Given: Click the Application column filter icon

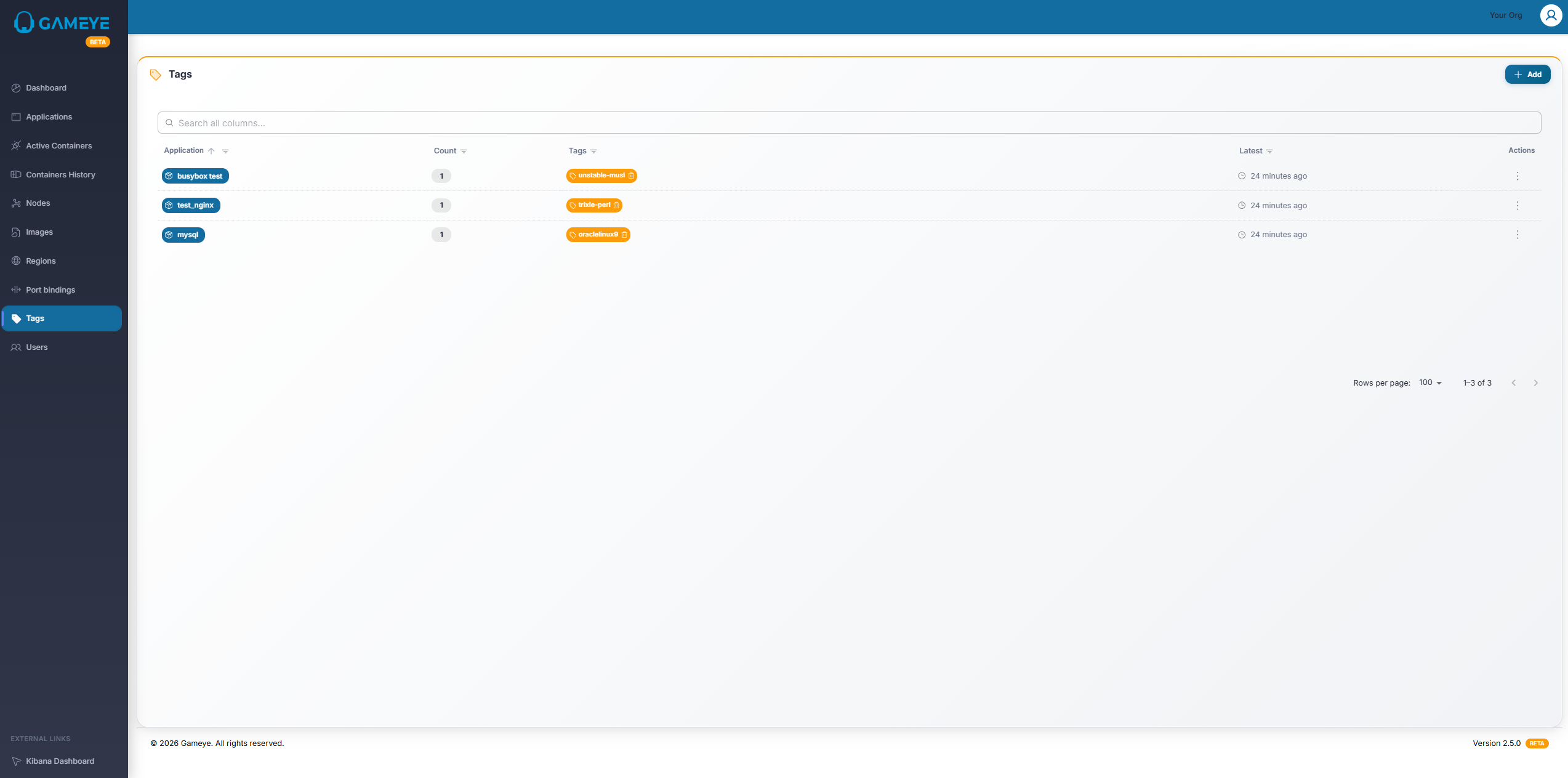Looking at the screenshot, I should [x=225, y=151].
